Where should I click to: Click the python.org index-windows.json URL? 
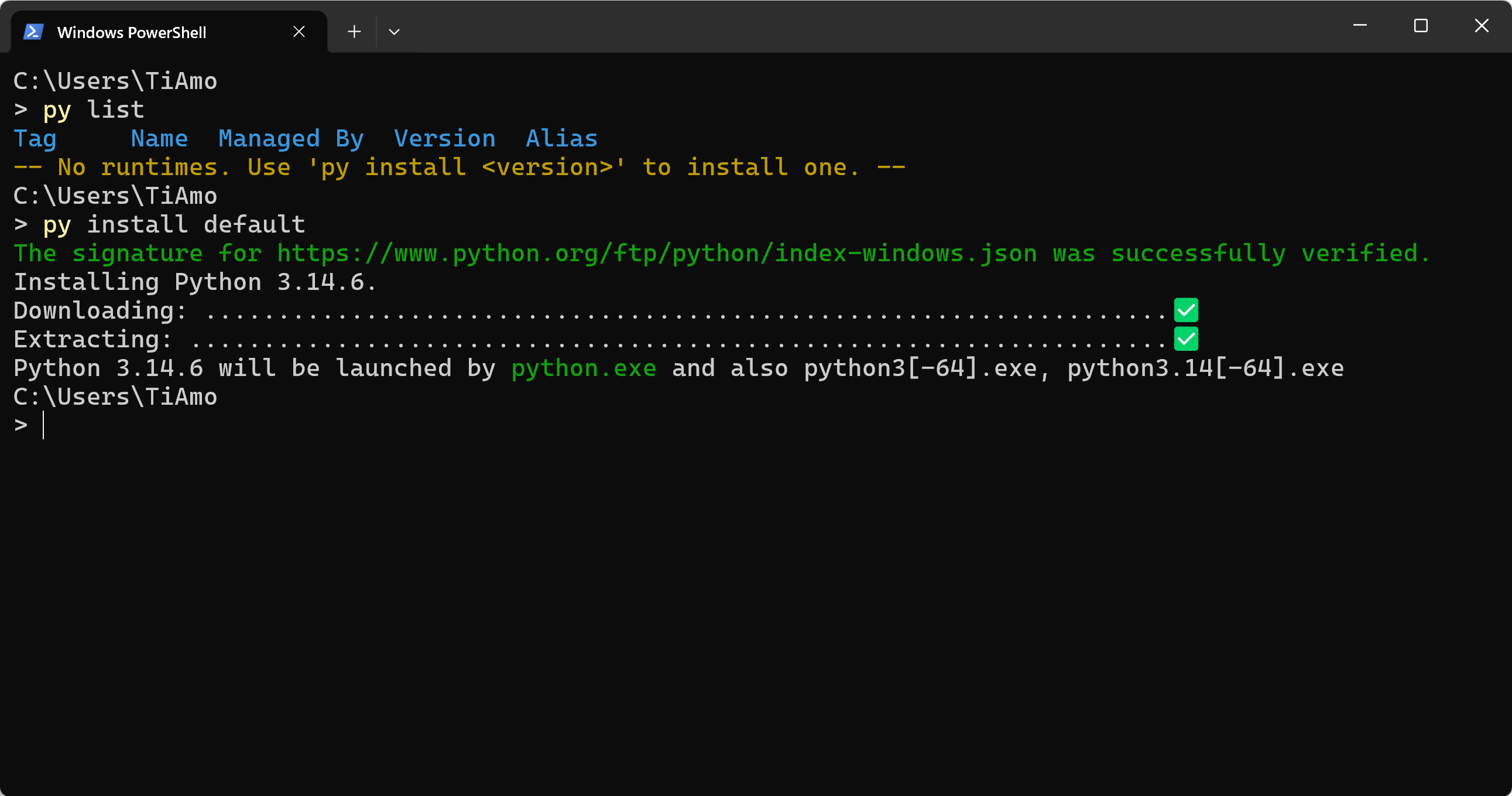pos(657,254)
